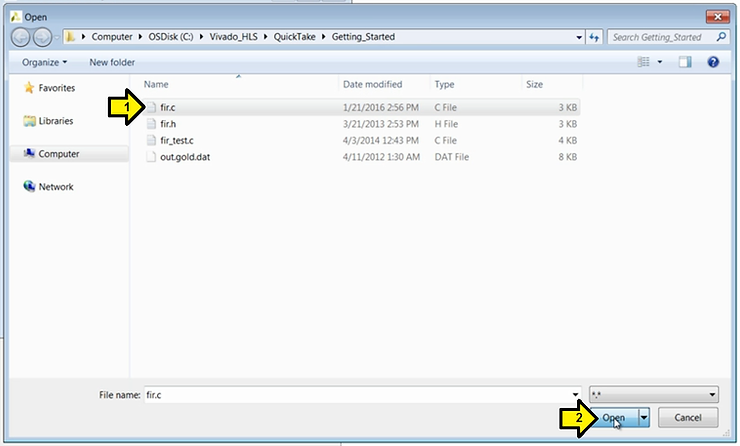740x446 pixels.
Task: Click the Change your view icon
Action: click(645, 62)
